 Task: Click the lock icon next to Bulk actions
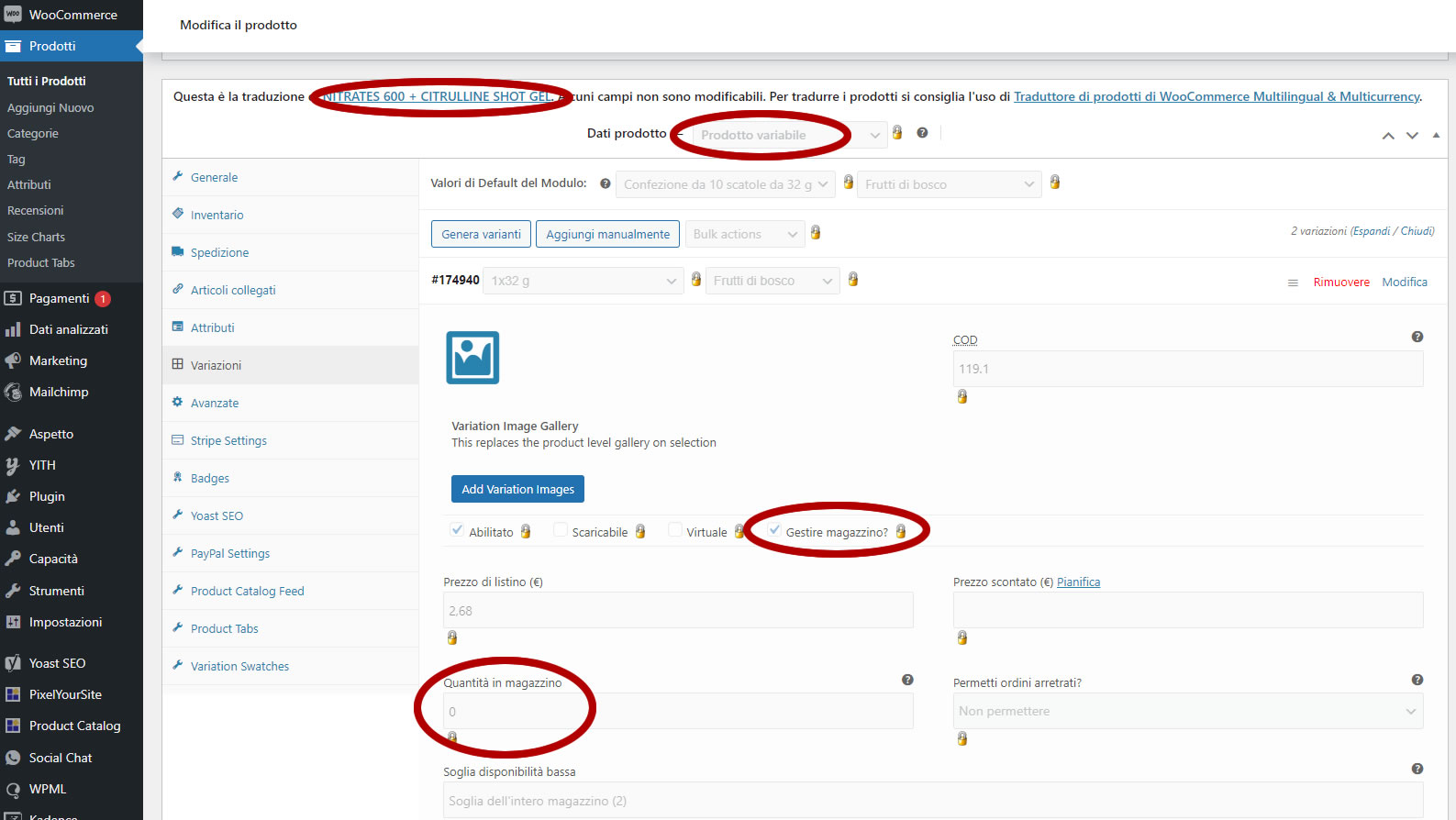816,232
